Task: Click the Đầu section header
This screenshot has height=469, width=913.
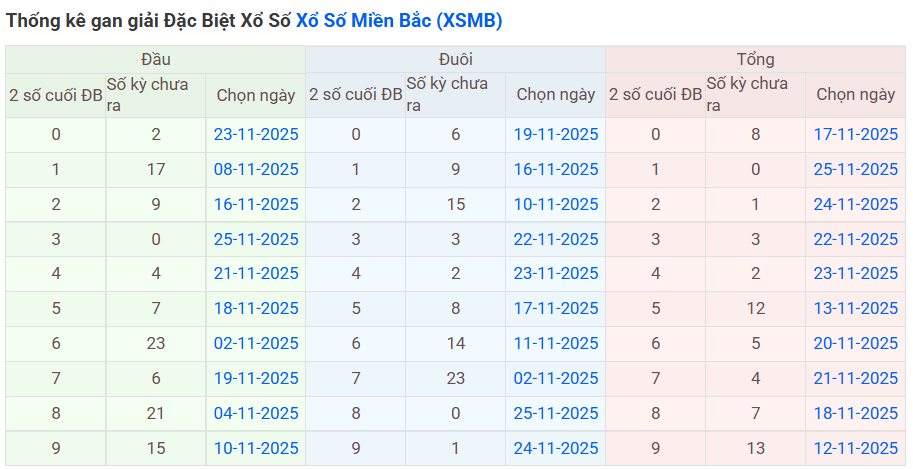Action: (155, 59)
